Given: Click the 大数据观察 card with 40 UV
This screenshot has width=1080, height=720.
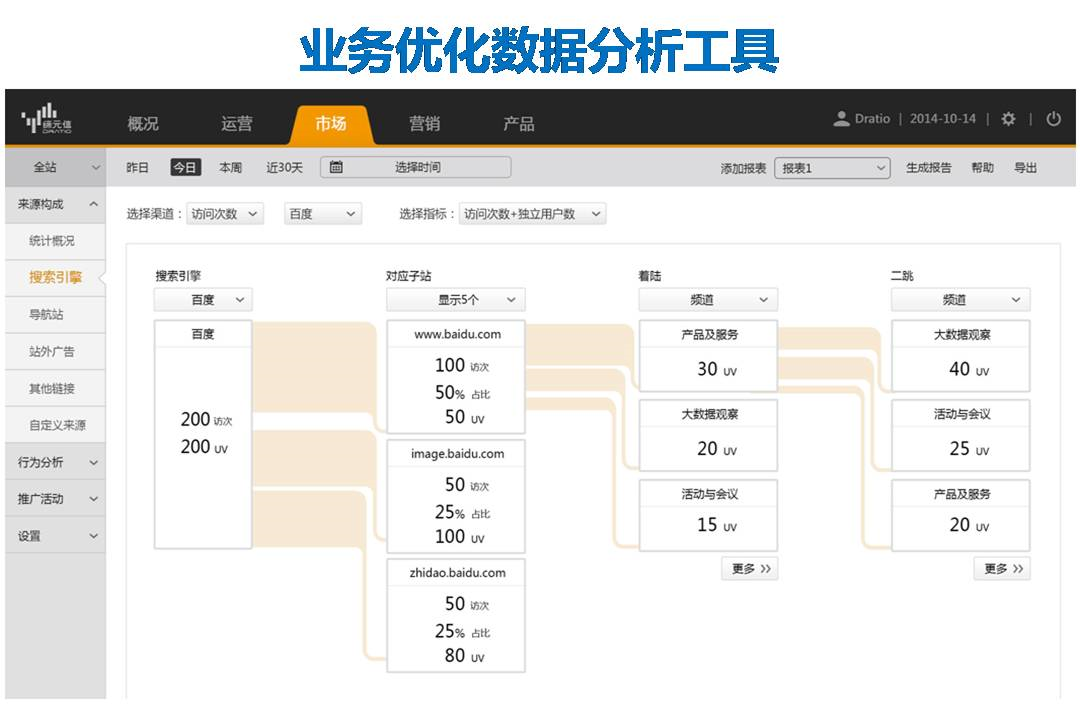Looking at the screenshot, I should [961, 356].
